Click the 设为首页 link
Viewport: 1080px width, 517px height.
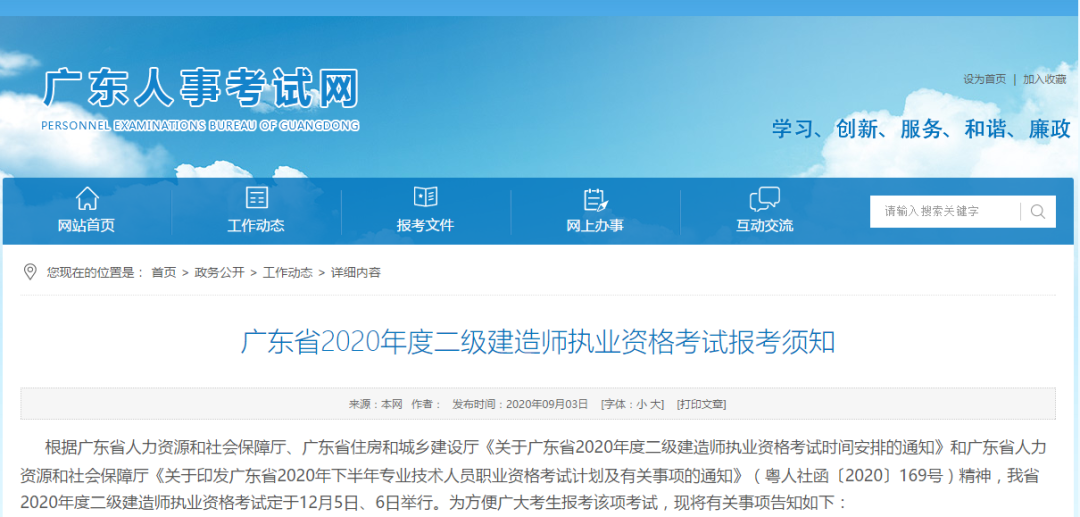984,79
